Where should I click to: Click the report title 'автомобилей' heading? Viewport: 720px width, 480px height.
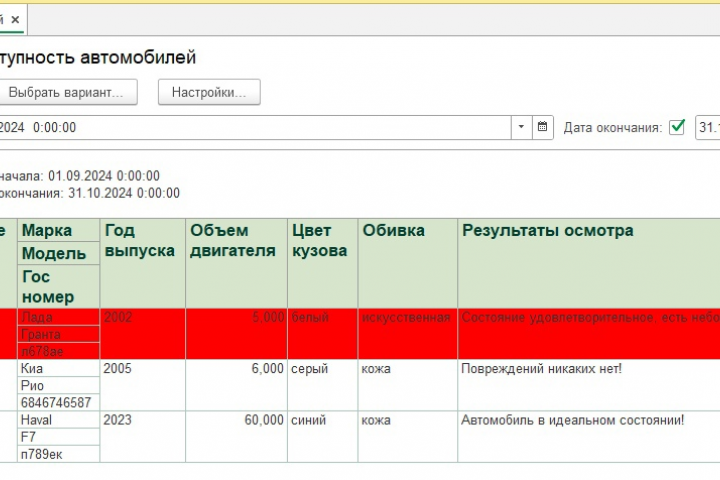[138, 57]
